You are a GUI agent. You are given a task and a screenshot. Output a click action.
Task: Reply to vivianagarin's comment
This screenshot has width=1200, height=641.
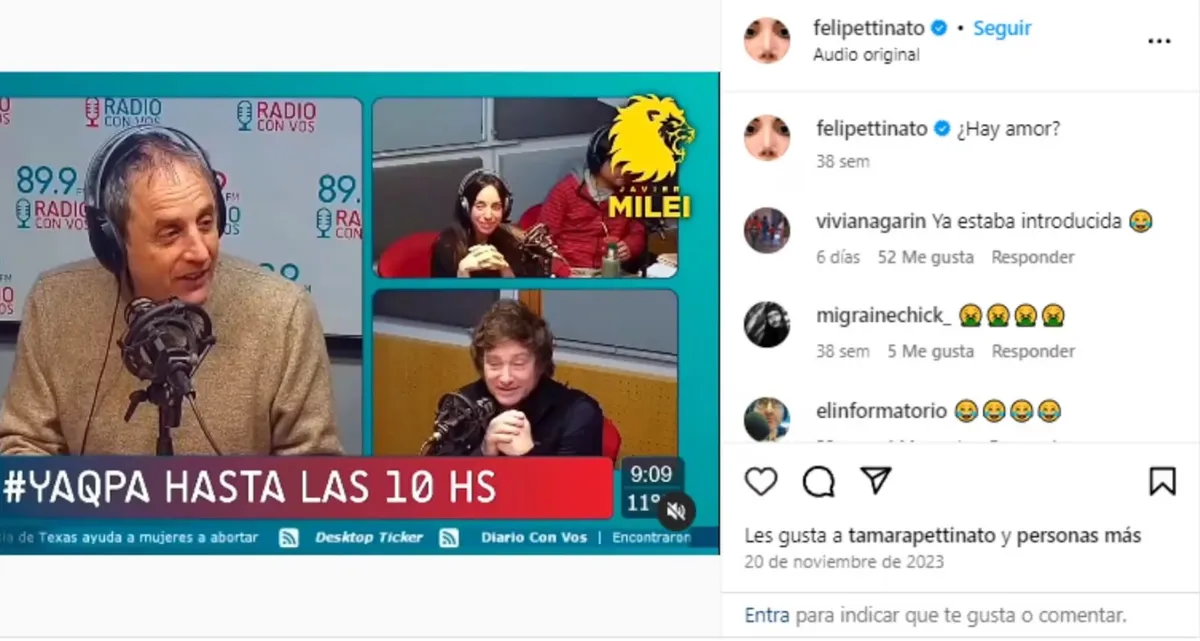(x=1033, y=257)
